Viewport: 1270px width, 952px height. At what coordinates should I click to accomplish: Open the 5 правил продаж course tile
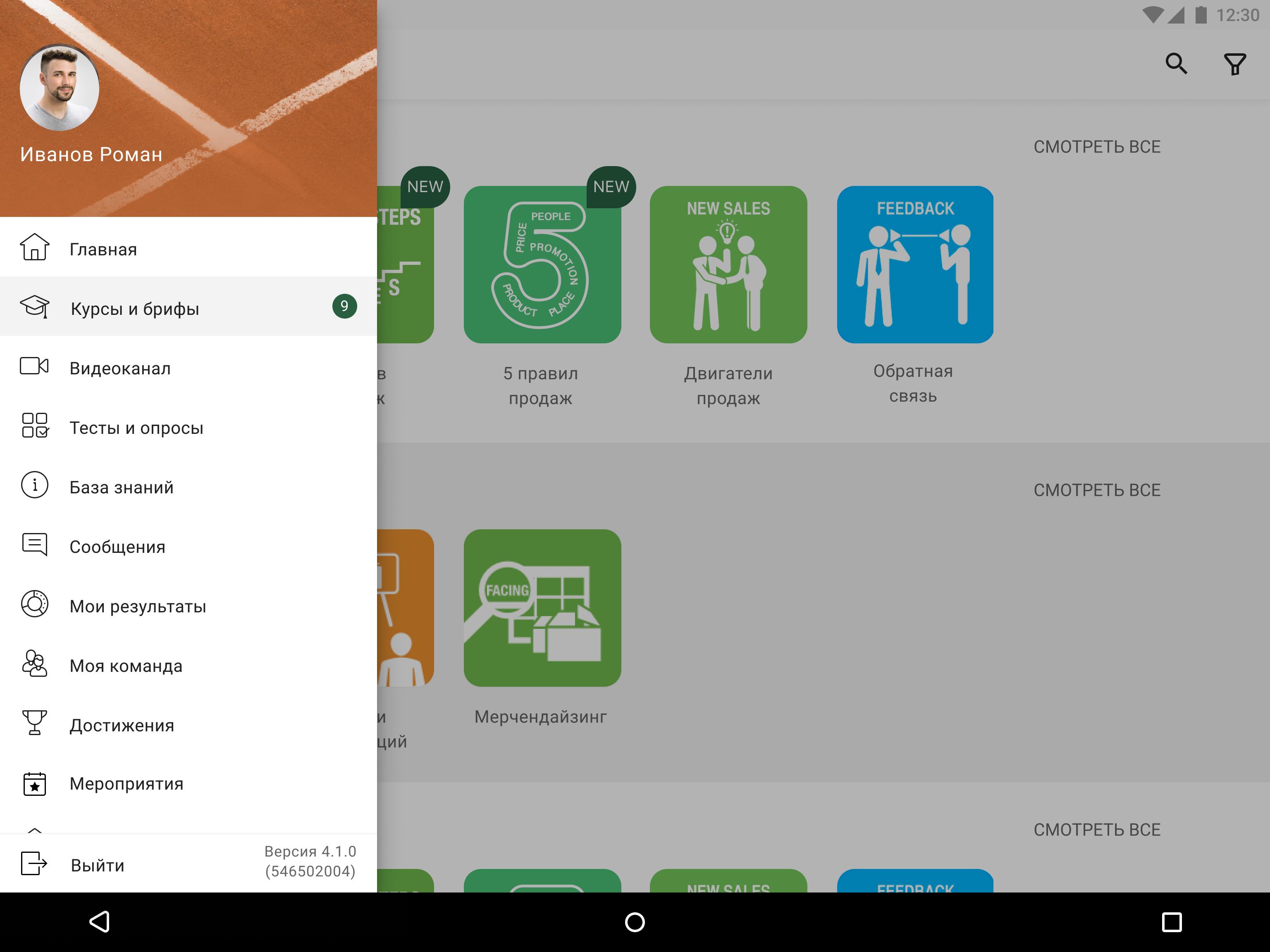pyautogui.click(x=542, y=265)
